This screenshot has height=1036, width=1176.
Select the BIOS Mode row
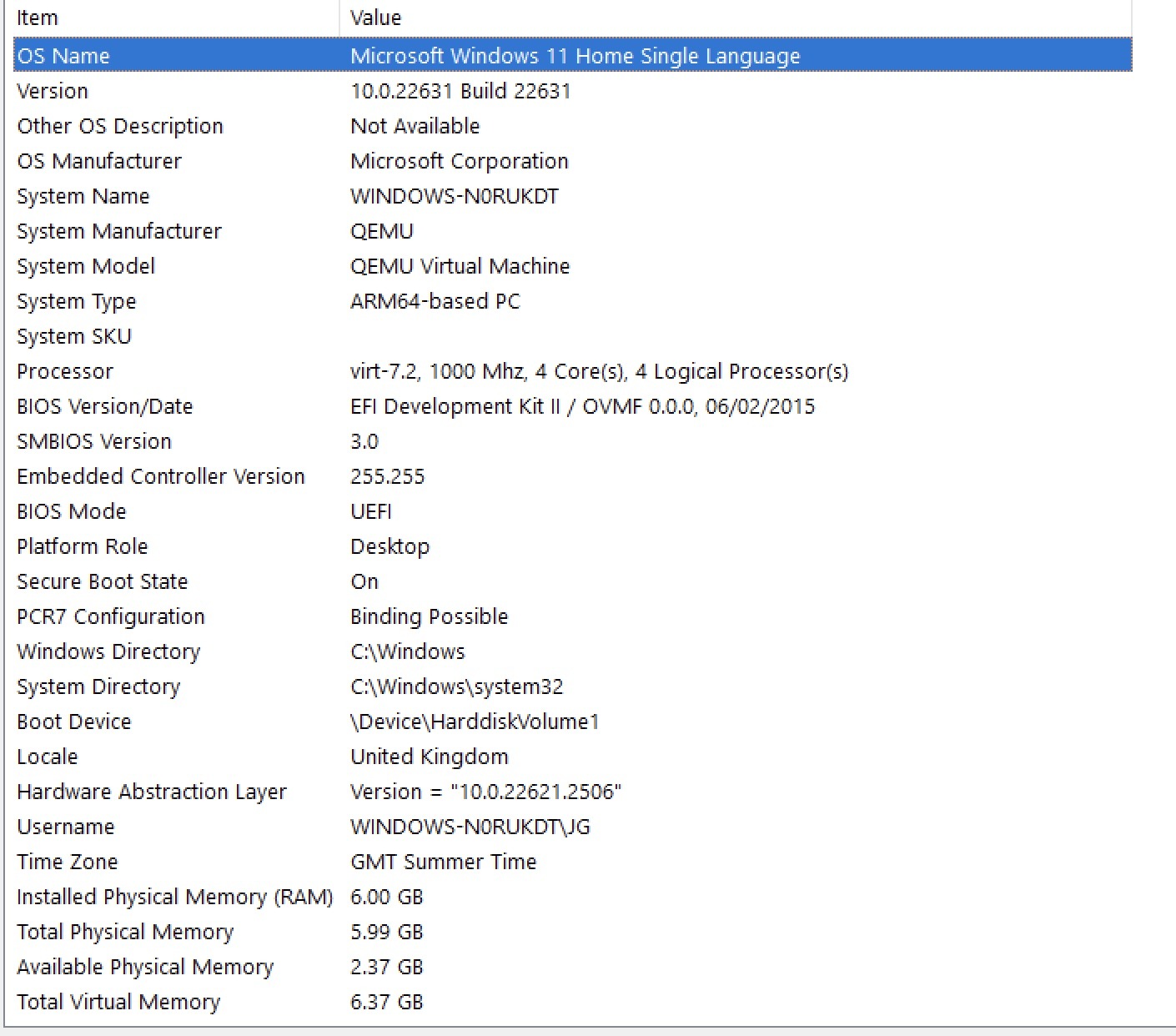[573, 511]
